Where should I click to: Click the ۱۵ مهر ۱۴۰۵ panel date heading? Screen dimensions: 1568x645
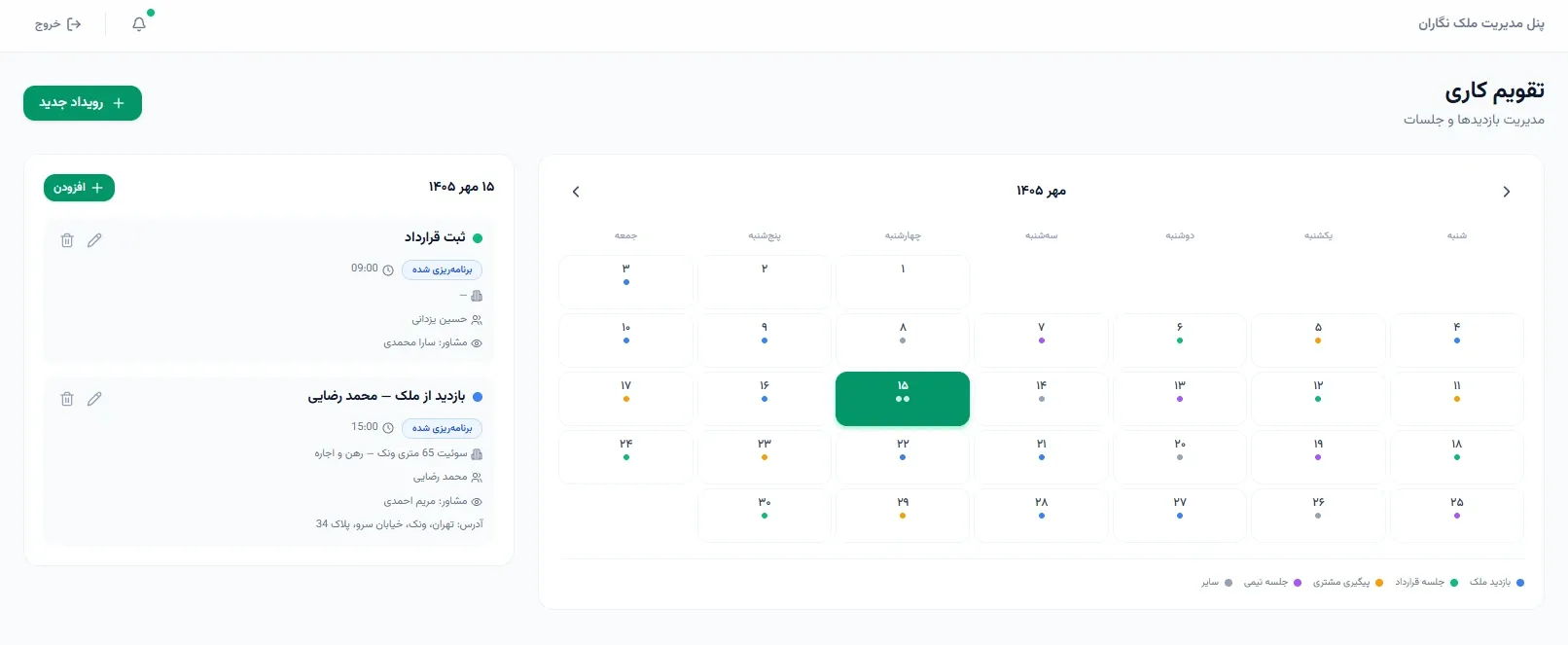tap(462, 187)
